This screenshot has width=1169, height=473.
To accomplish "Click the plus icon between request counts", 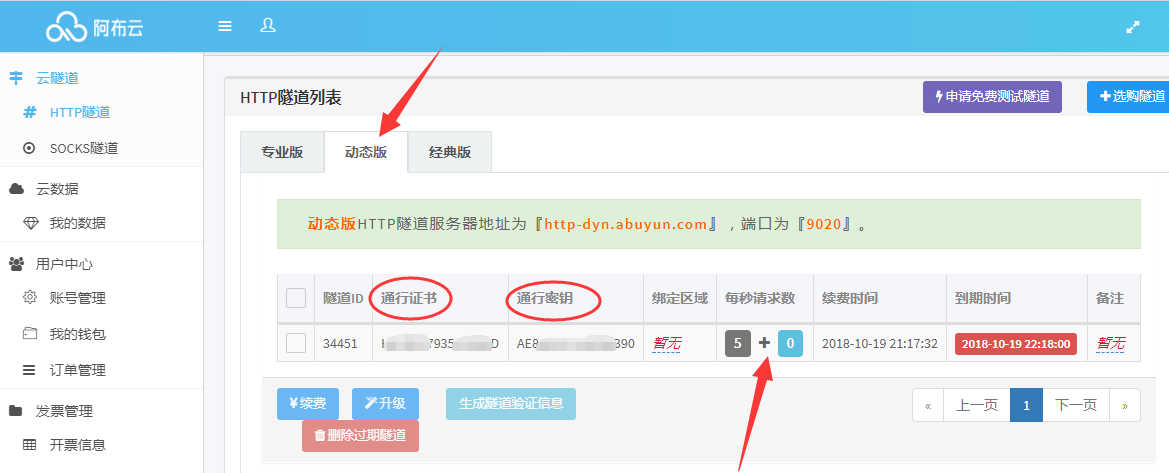I will coord(764,343).
